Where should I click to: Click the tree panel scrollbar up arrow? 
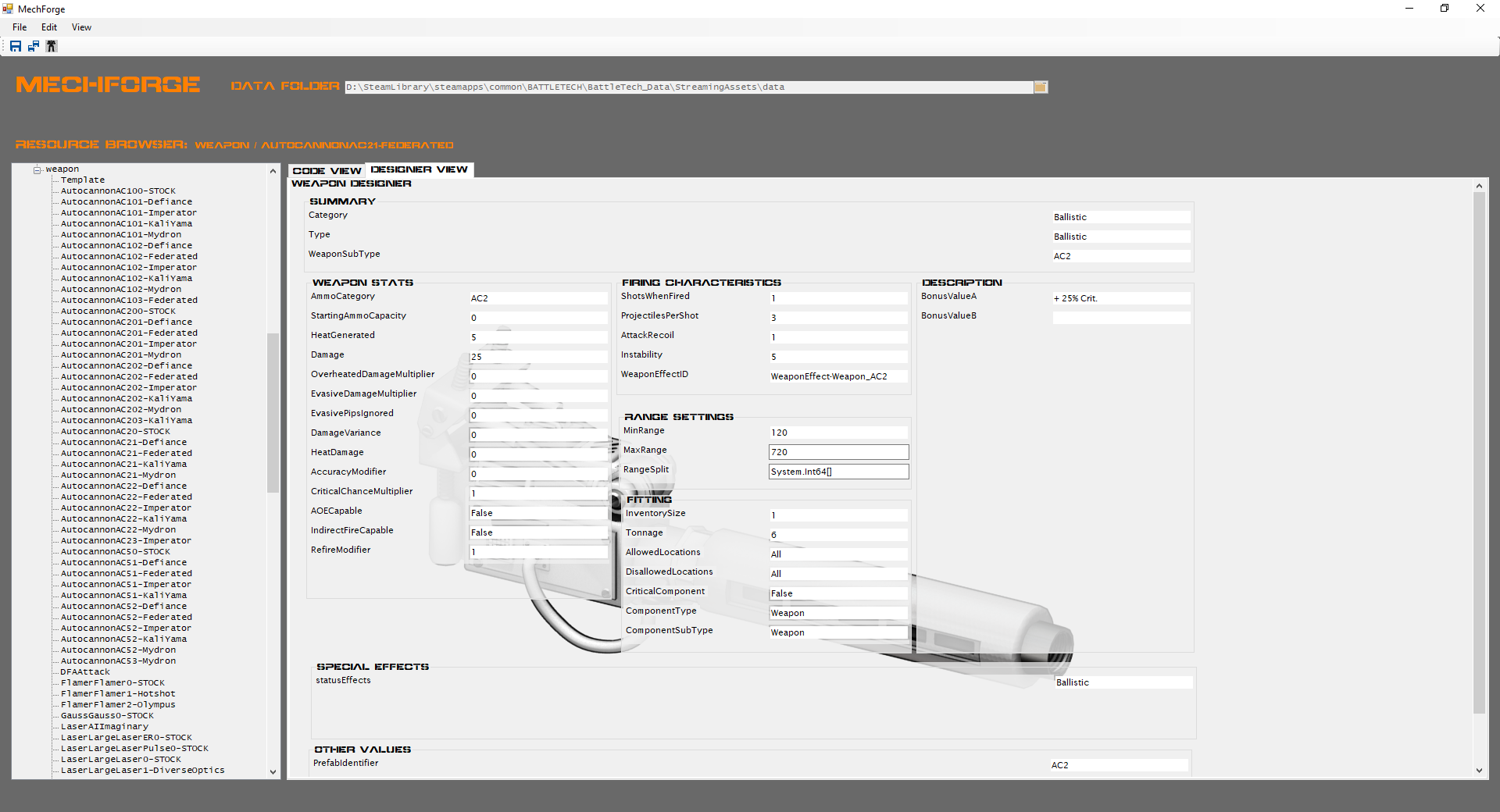point(273,171)
